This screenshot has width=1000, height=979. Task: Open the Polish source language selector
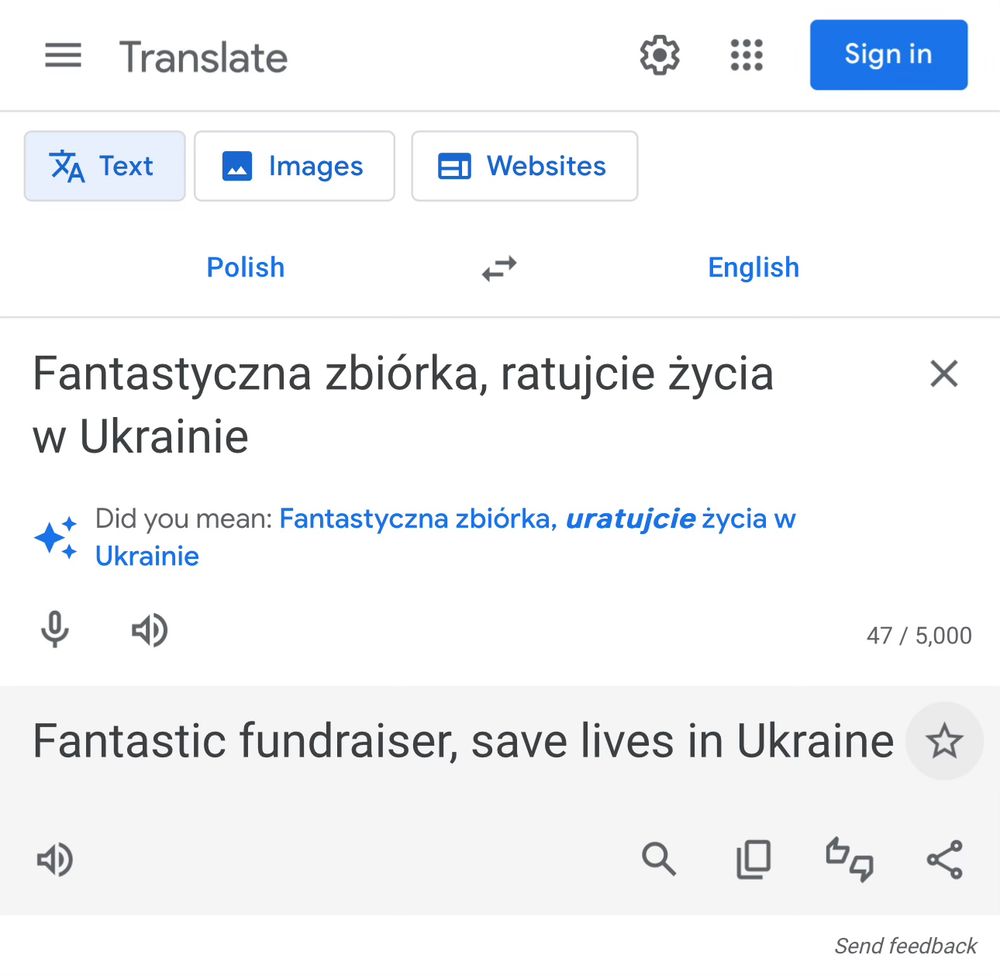(245, 267)
